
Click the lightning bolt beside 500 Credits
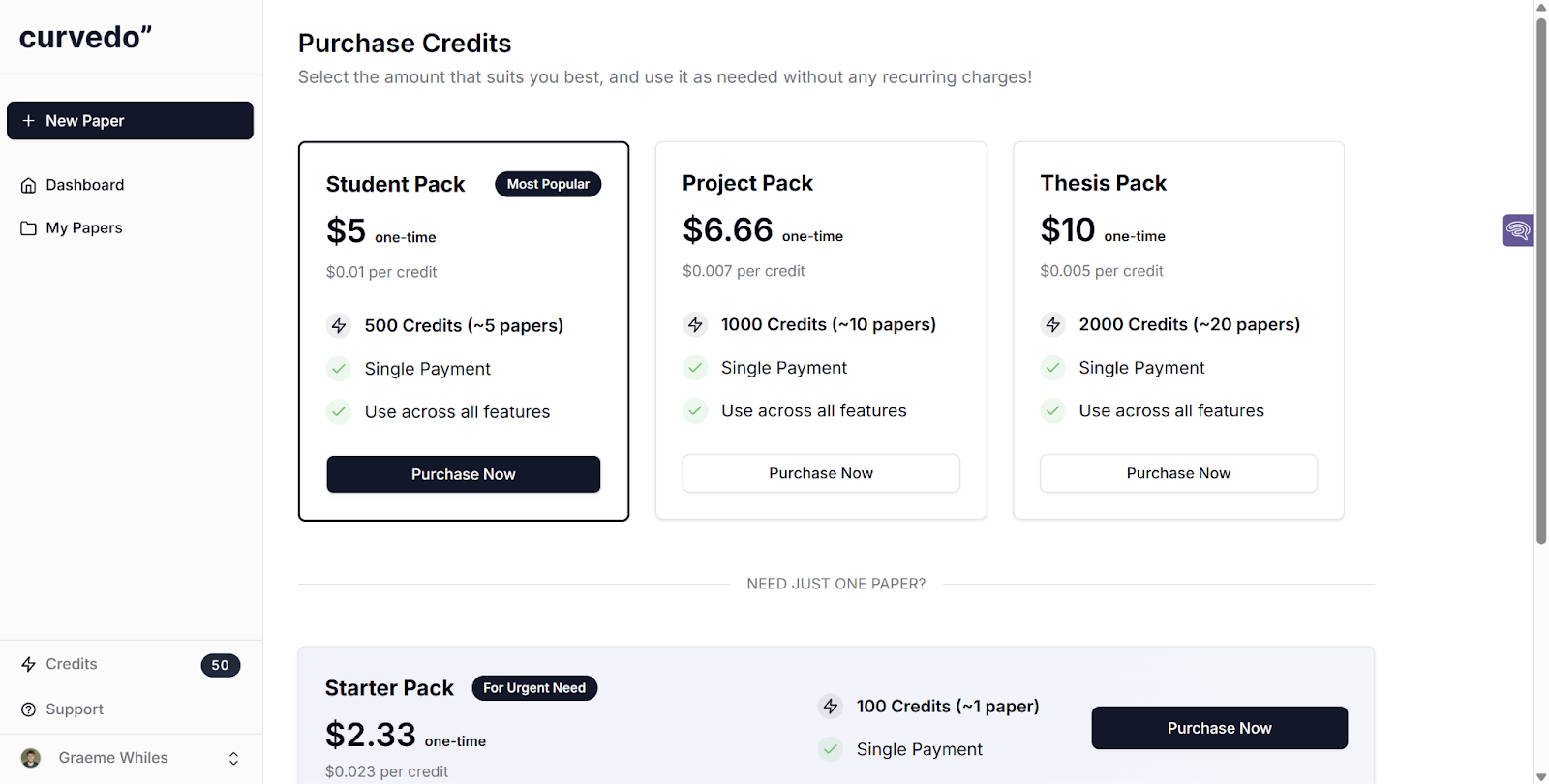339,326
